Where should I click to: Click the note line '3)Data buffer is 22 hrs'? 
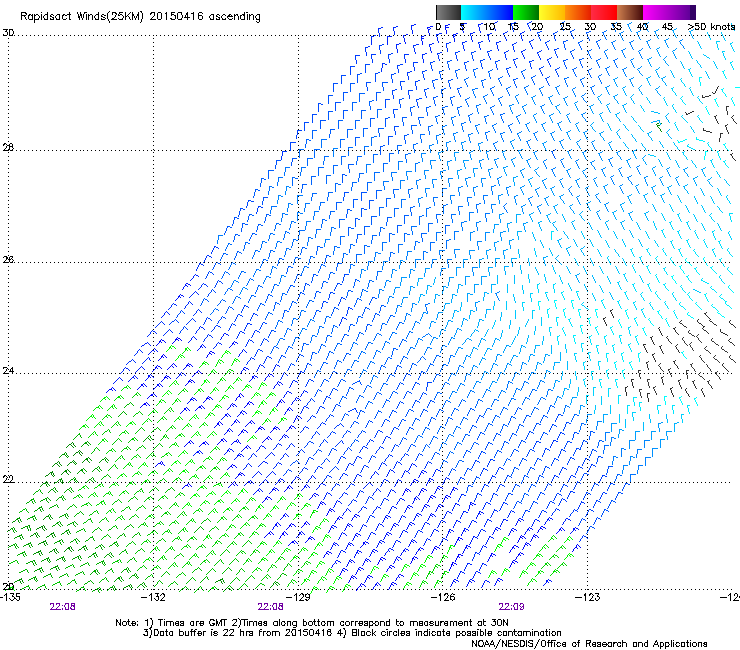tap(352, 633)
